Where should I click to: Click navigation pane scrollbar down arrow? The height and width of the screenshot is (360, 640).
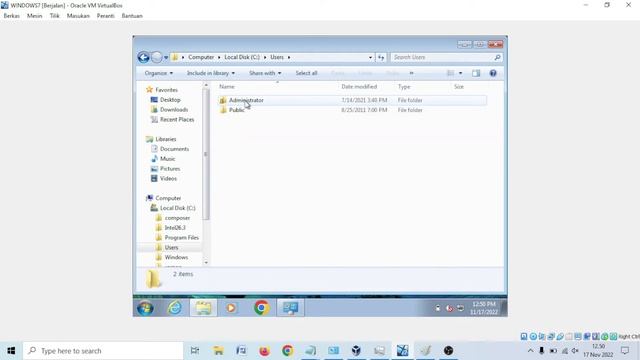pos(206,262)
